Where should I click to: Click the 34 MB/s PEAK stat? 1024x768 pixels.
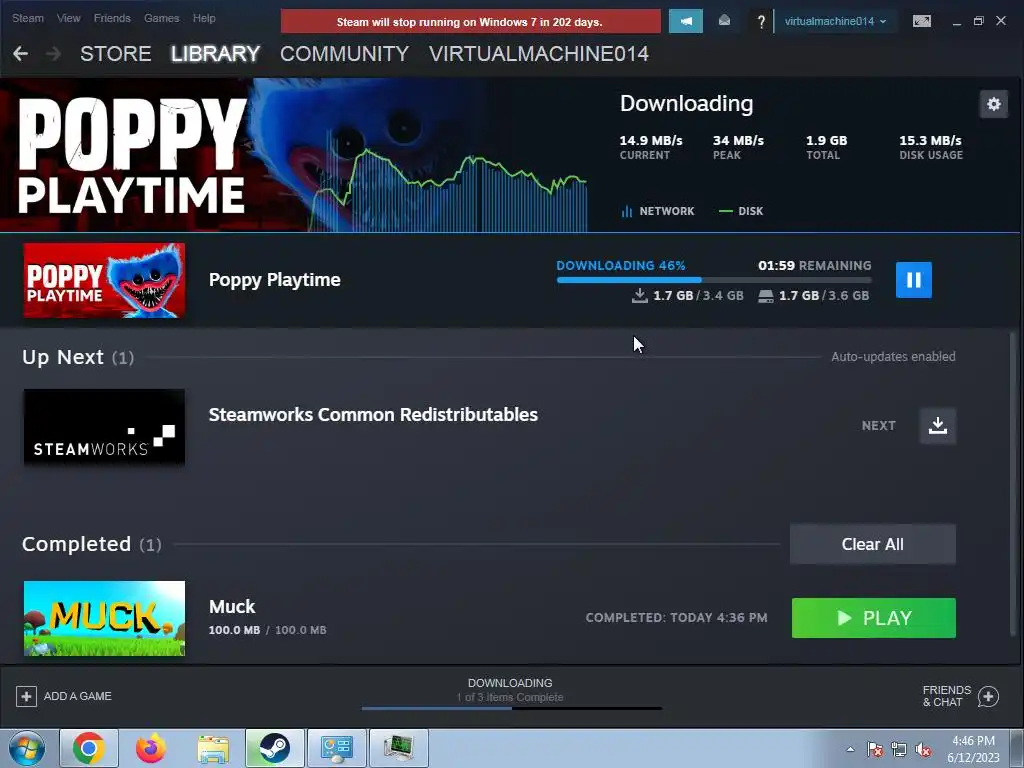click(x=738, y=147)
